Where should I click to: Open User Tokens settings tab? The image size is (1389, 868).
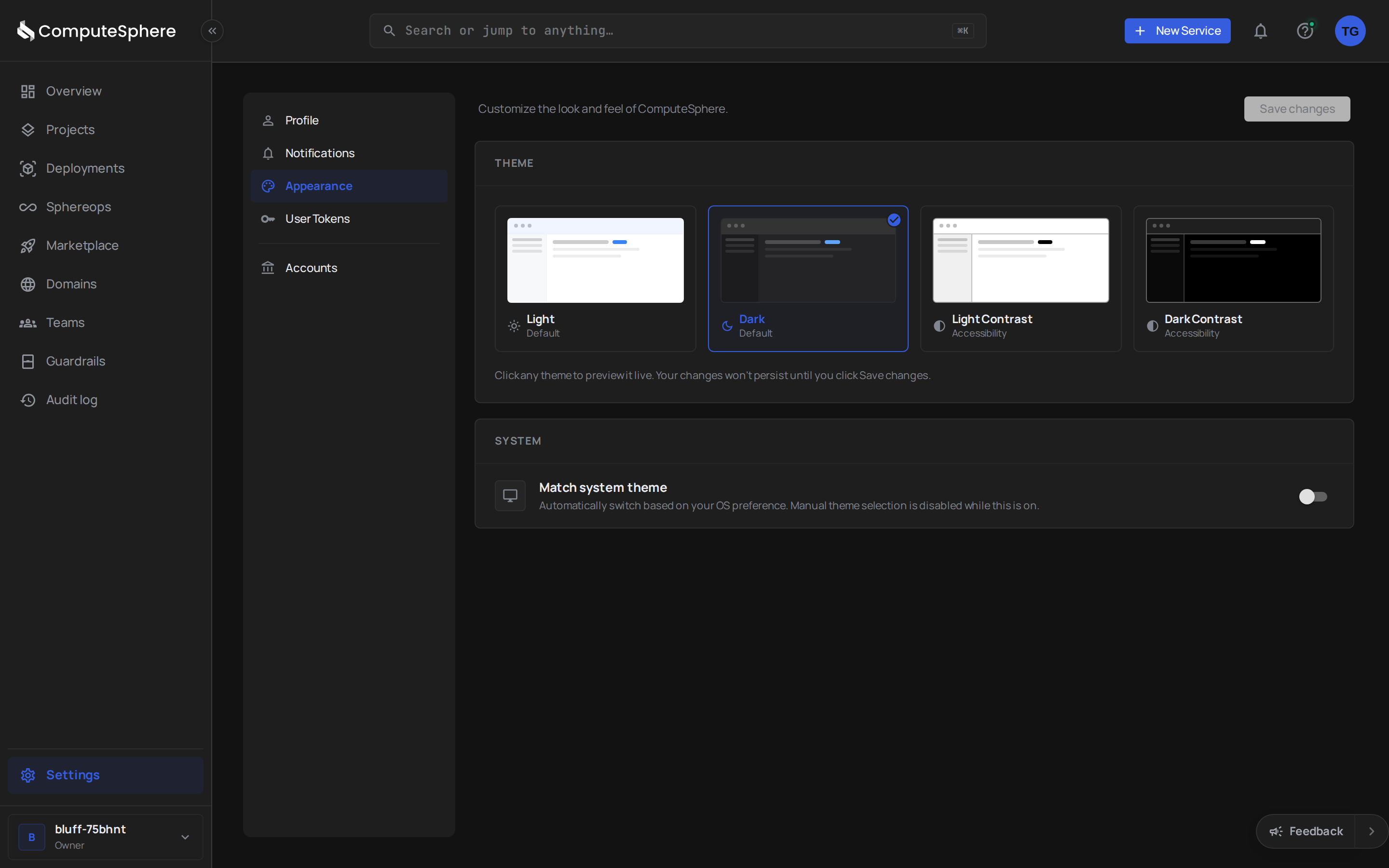pyautogui.click(x=349, y=219)
